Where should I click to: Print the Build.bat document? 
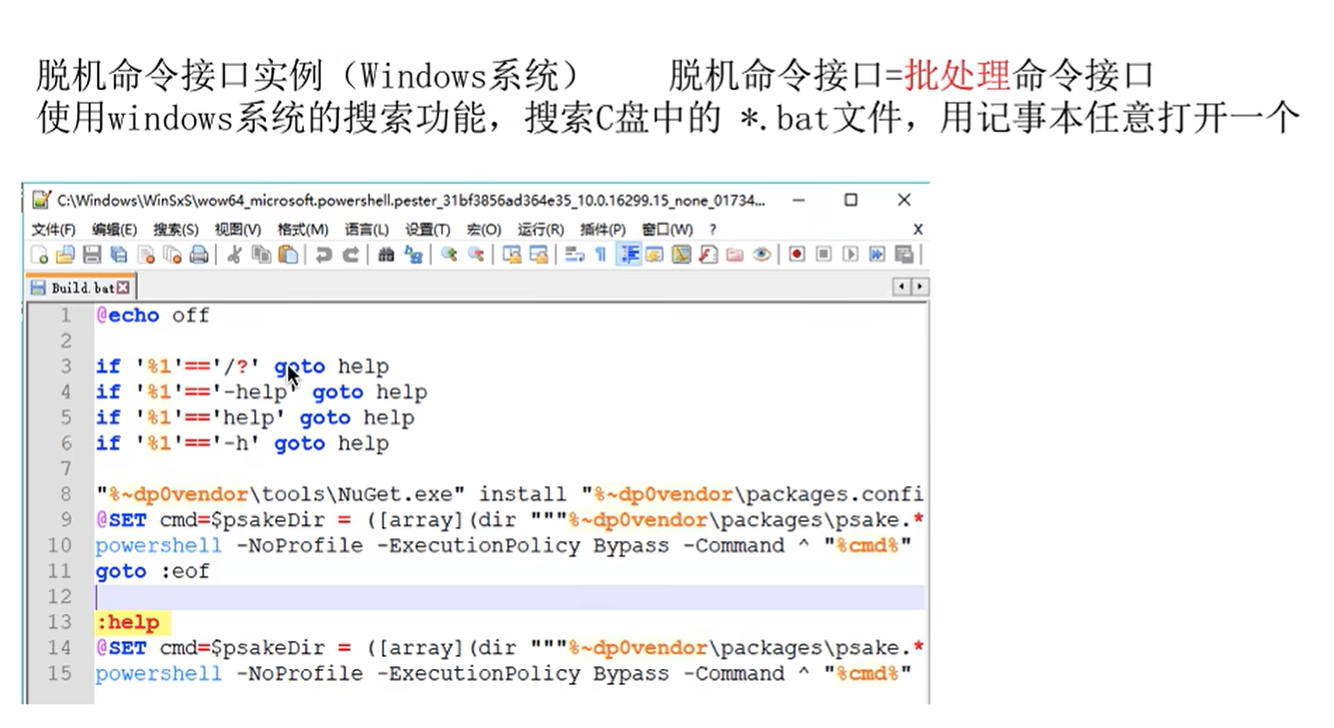point(199,254)
